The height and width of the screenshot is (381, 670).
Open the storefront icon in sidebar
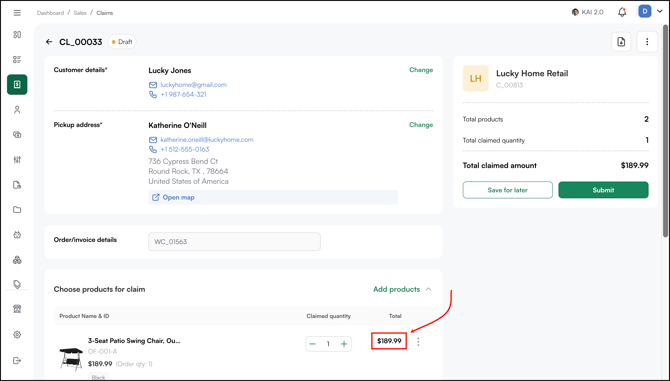pyautogui.click(x=17, y=309)
